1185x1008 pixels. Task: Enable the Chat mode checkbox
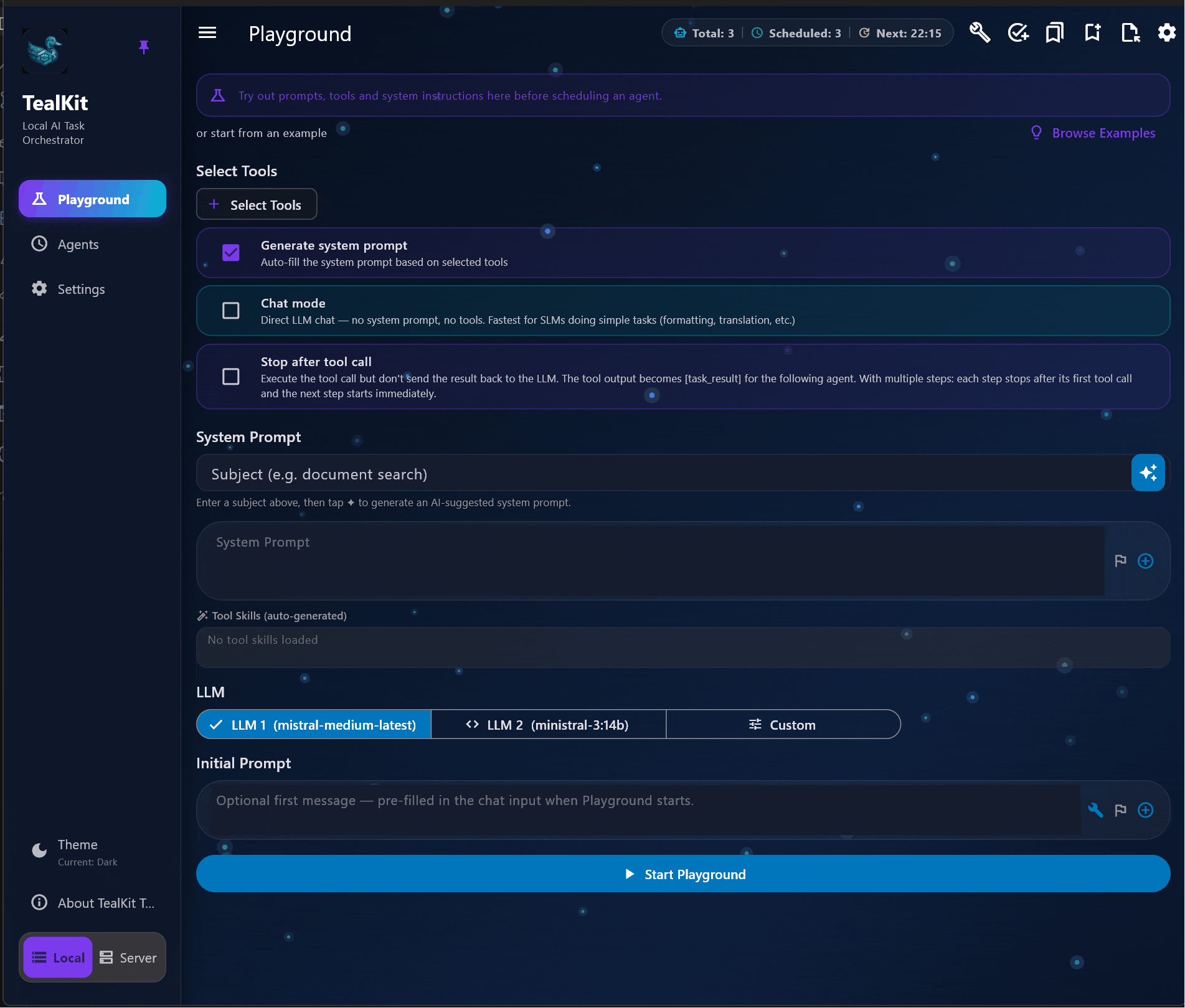231,311
